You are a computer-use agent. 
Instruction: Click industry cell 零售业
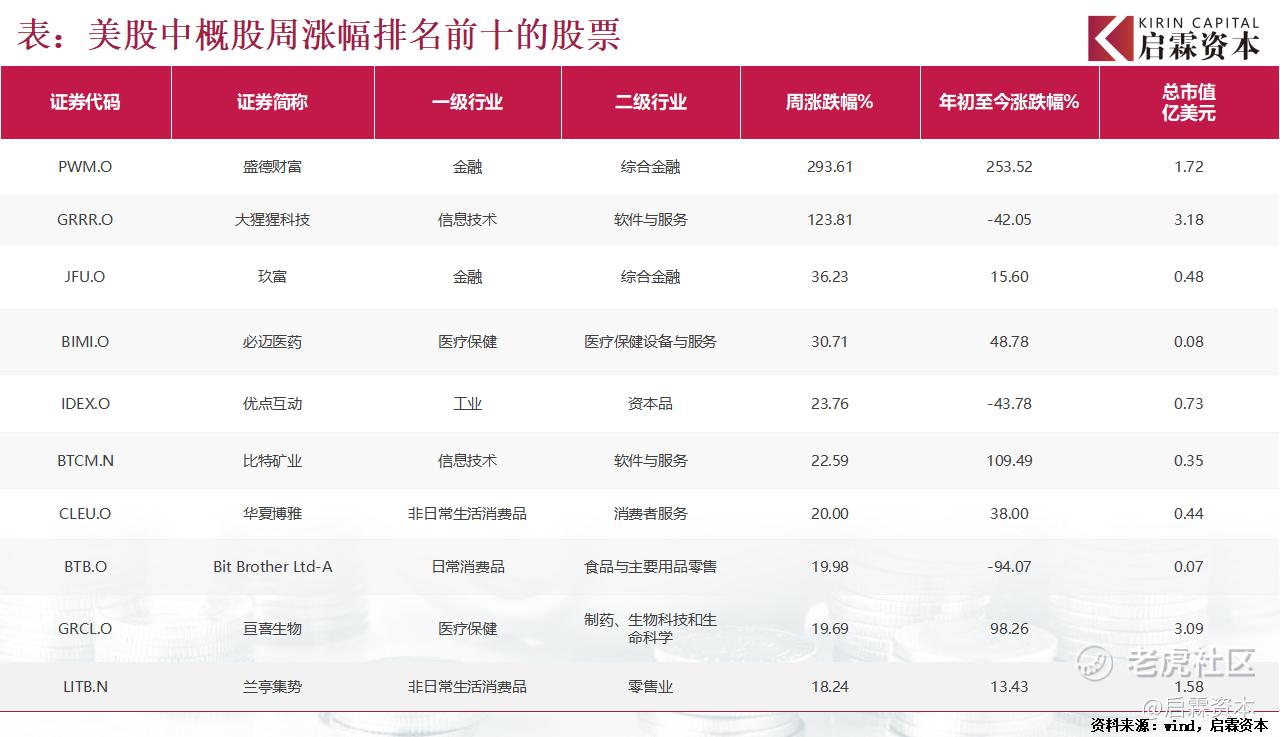[650, 686]
